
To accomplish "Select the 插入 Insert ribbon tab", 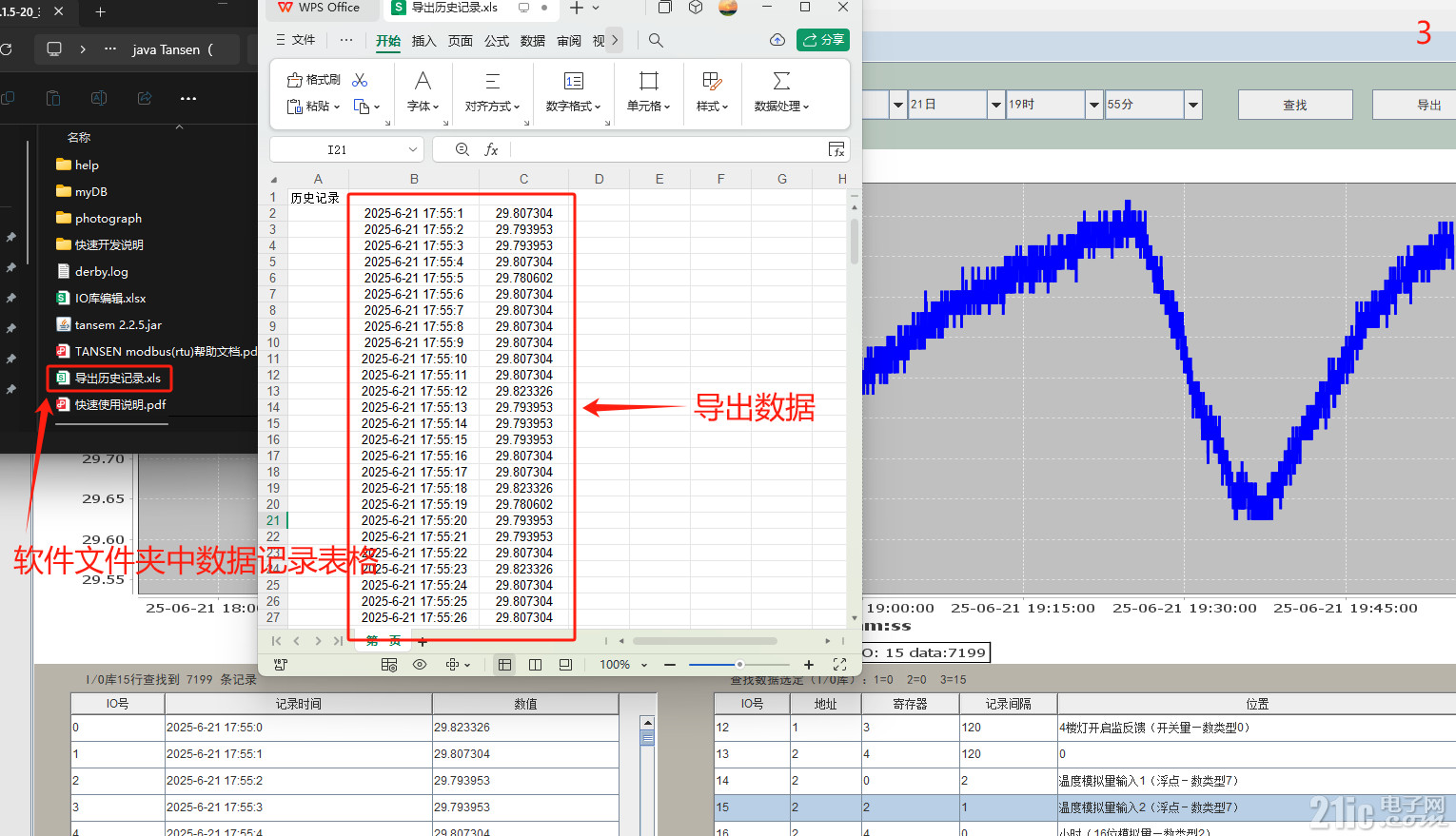I will (x=424, y=41).
